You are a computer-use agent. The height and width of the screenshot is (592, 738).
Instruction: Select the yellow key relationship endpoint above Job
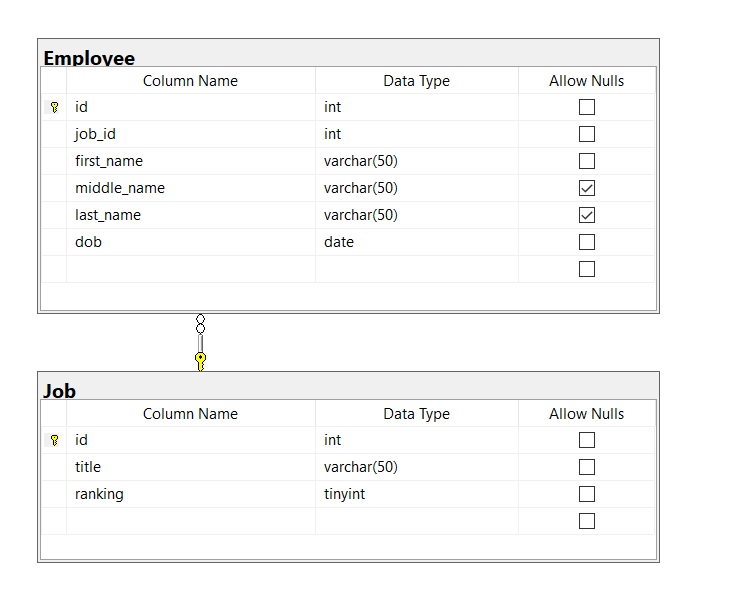coord(201,361)
